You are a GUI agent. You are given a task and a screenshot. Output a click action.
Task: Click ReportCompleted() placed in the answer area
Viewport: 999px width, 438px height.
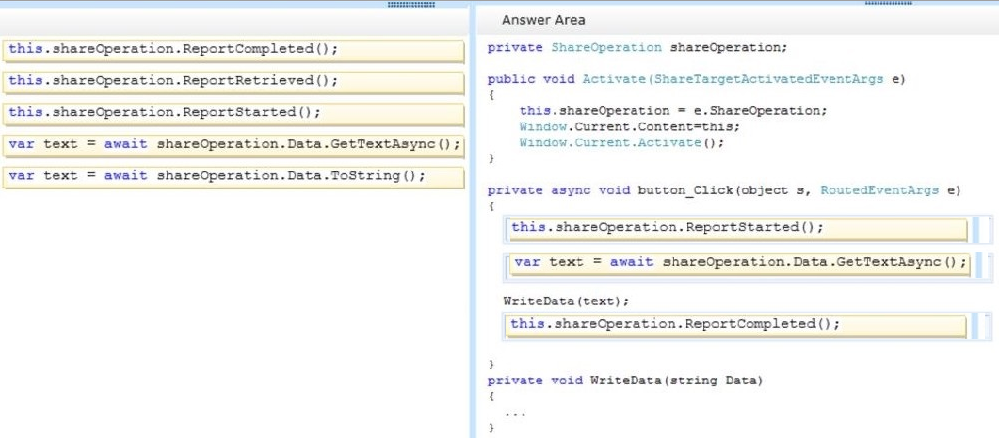tap(737, 326)
